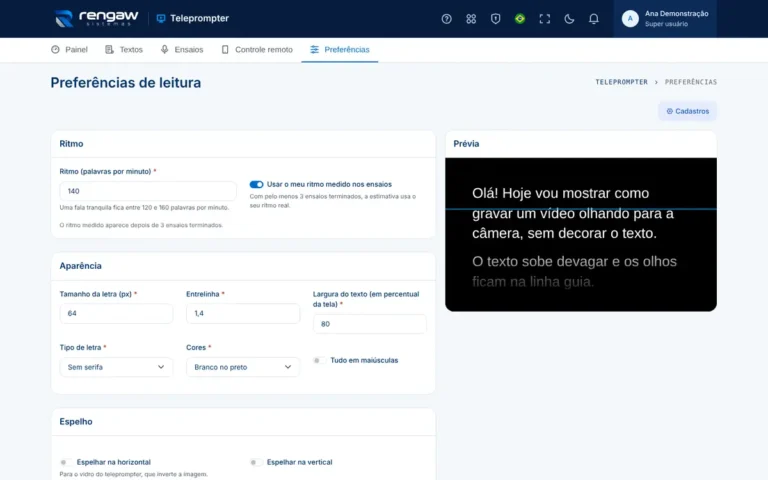Viewport: 768px width, 480px height.
Task: Click the Preferências tab sliders icon
Action: (314, 49)
